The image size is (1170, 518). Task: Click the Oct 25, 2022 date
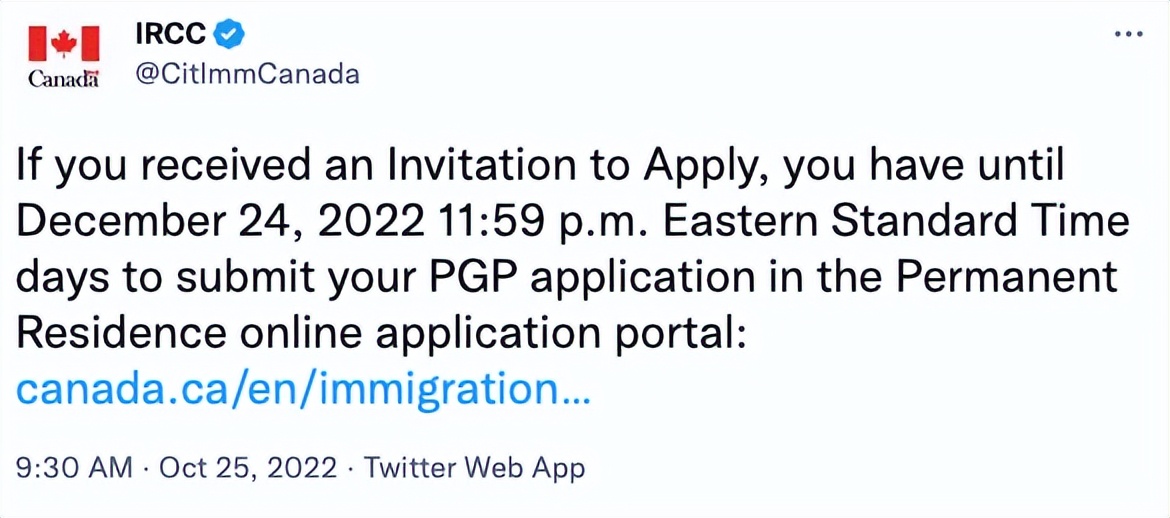pyautogui.click(x=248, y=468)
